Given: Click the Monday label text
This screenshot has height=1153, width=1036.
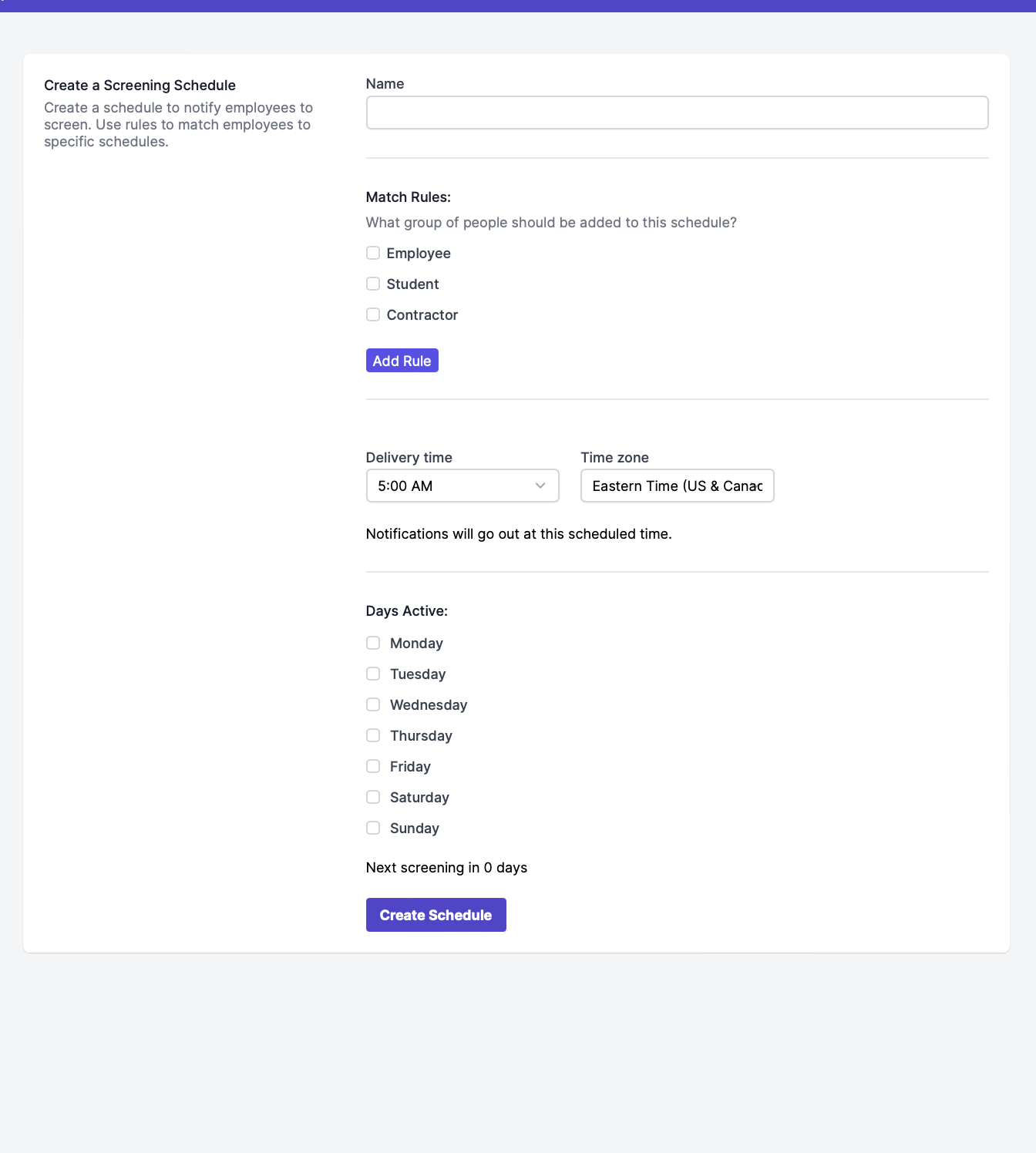Looking at the screenshot, I should coord(416,644).
